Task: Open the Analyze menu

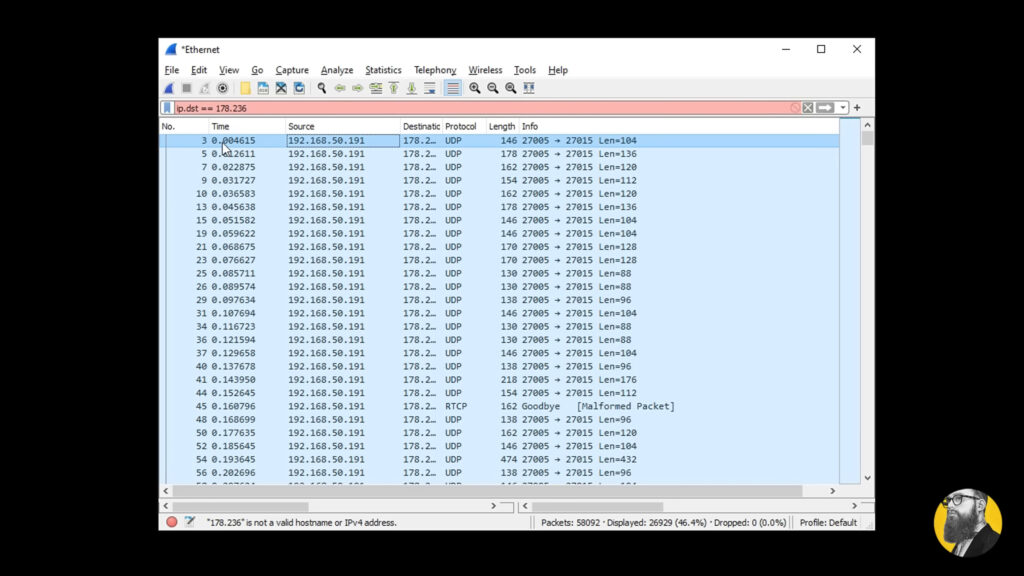Action: click(x=337, y=70)
